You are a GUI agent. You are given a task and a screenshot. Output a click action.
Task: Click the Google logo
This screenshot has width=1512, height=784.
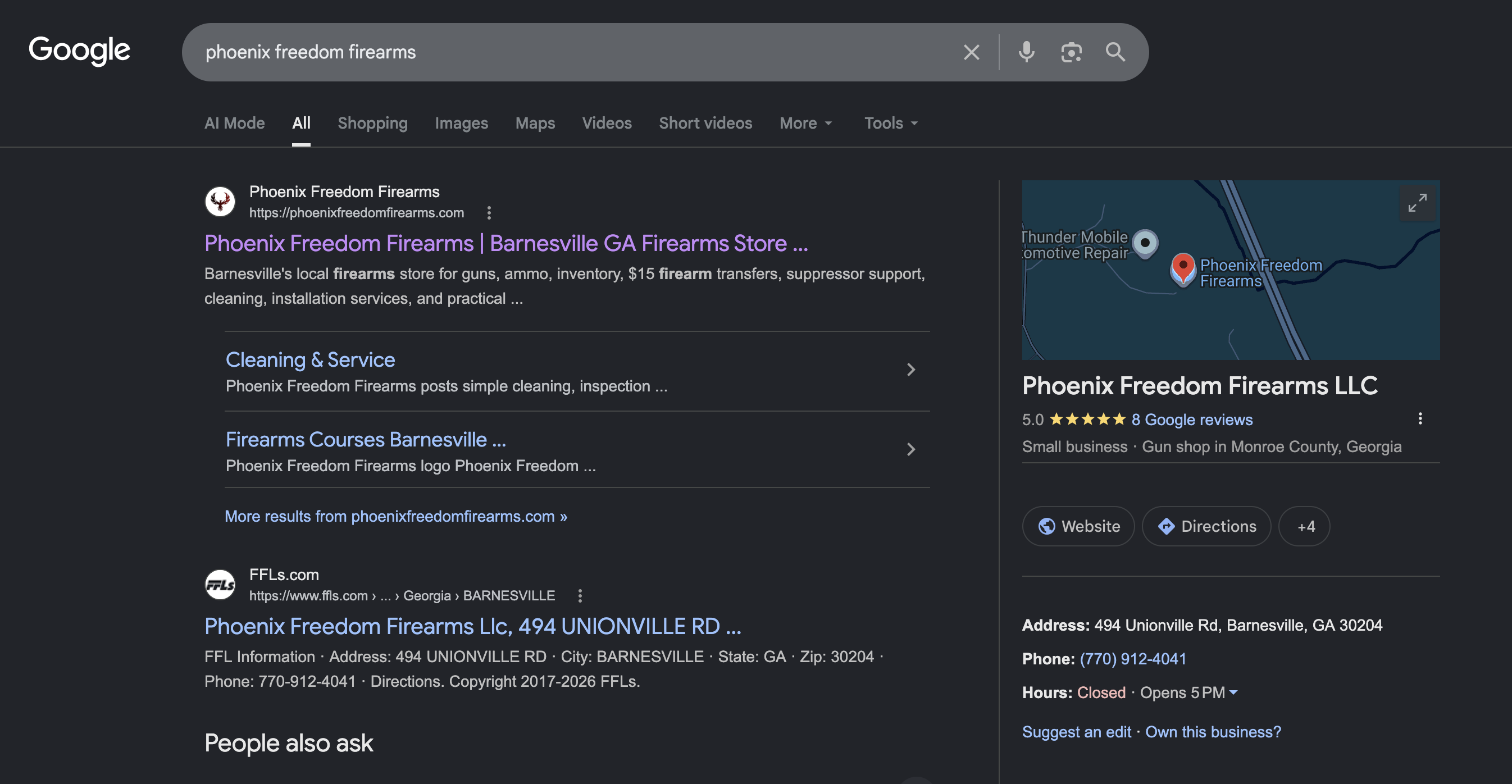click(x=79, y=51)
